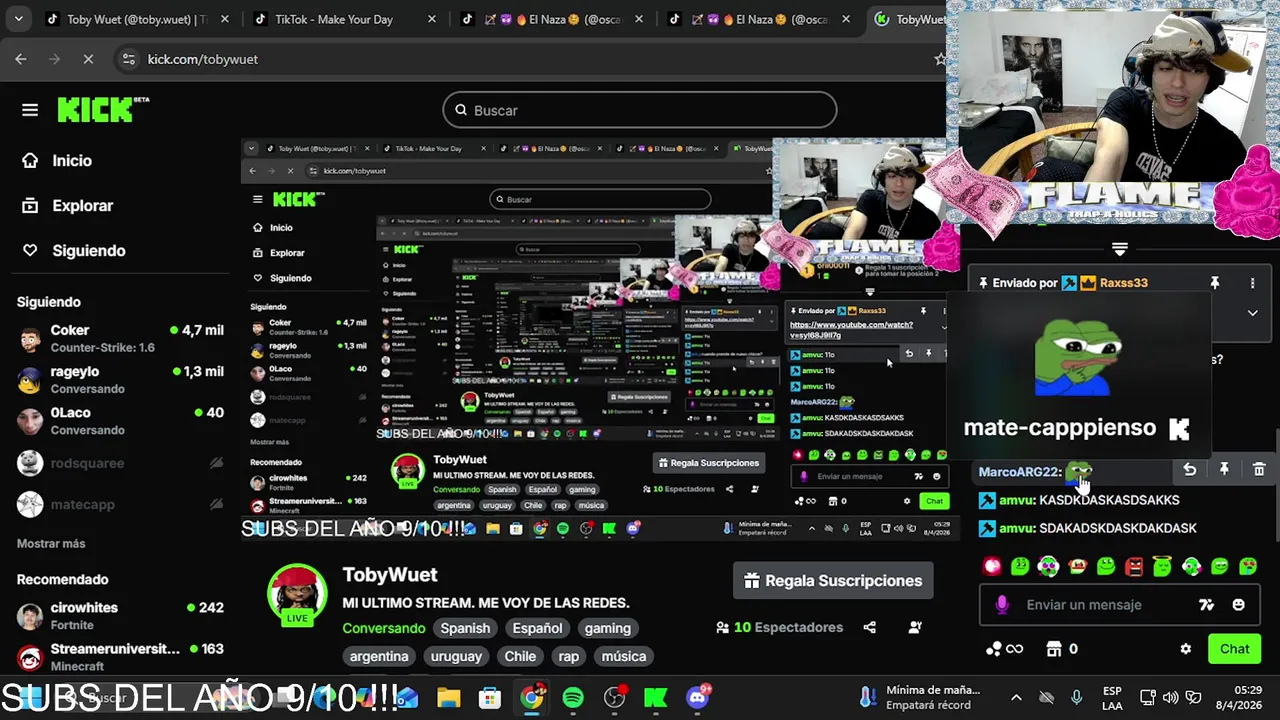The width and height of the screenshot is (1280, 720).
Task: Share the TobyWuet stream
Action: pyautogui.click(x=869, y=627)
